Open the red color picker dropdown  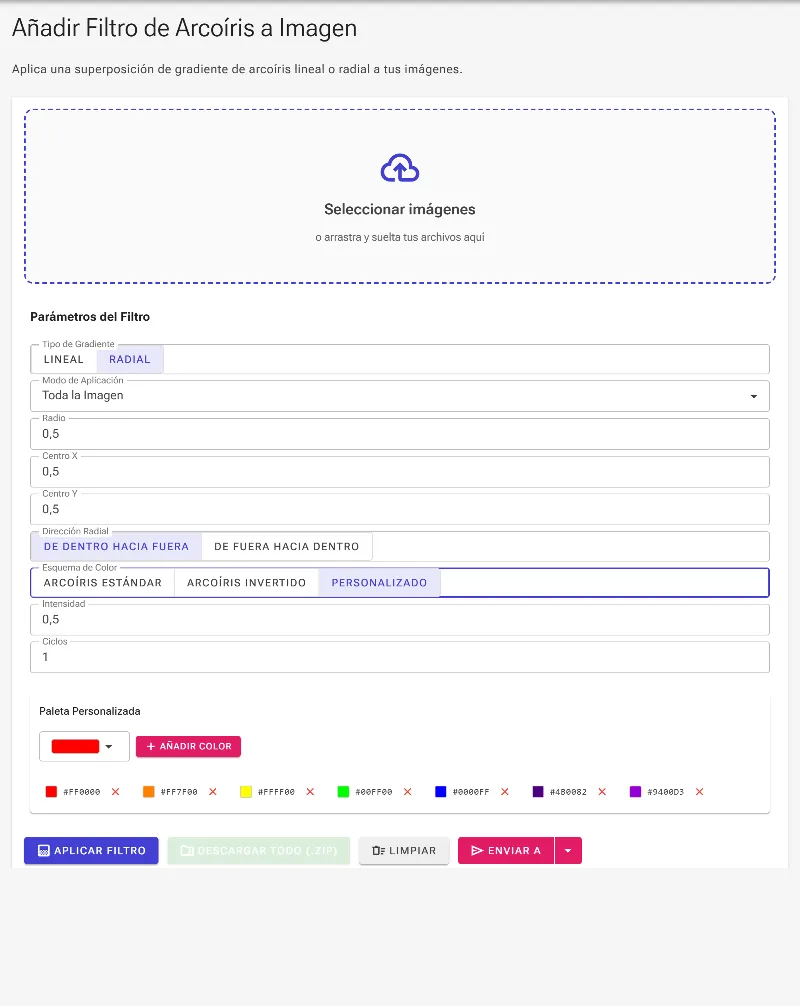pyautogui.click(x=84, y=746)
